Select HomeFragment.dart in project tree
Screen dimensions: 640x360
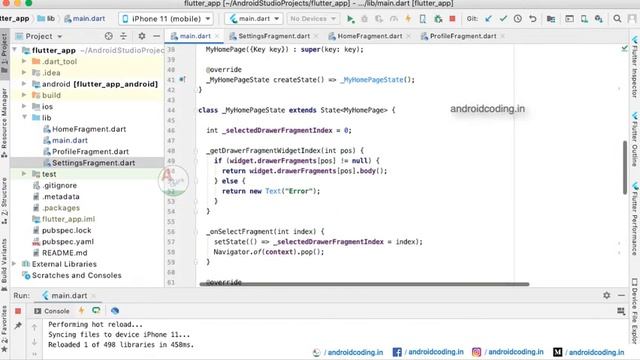89,129
